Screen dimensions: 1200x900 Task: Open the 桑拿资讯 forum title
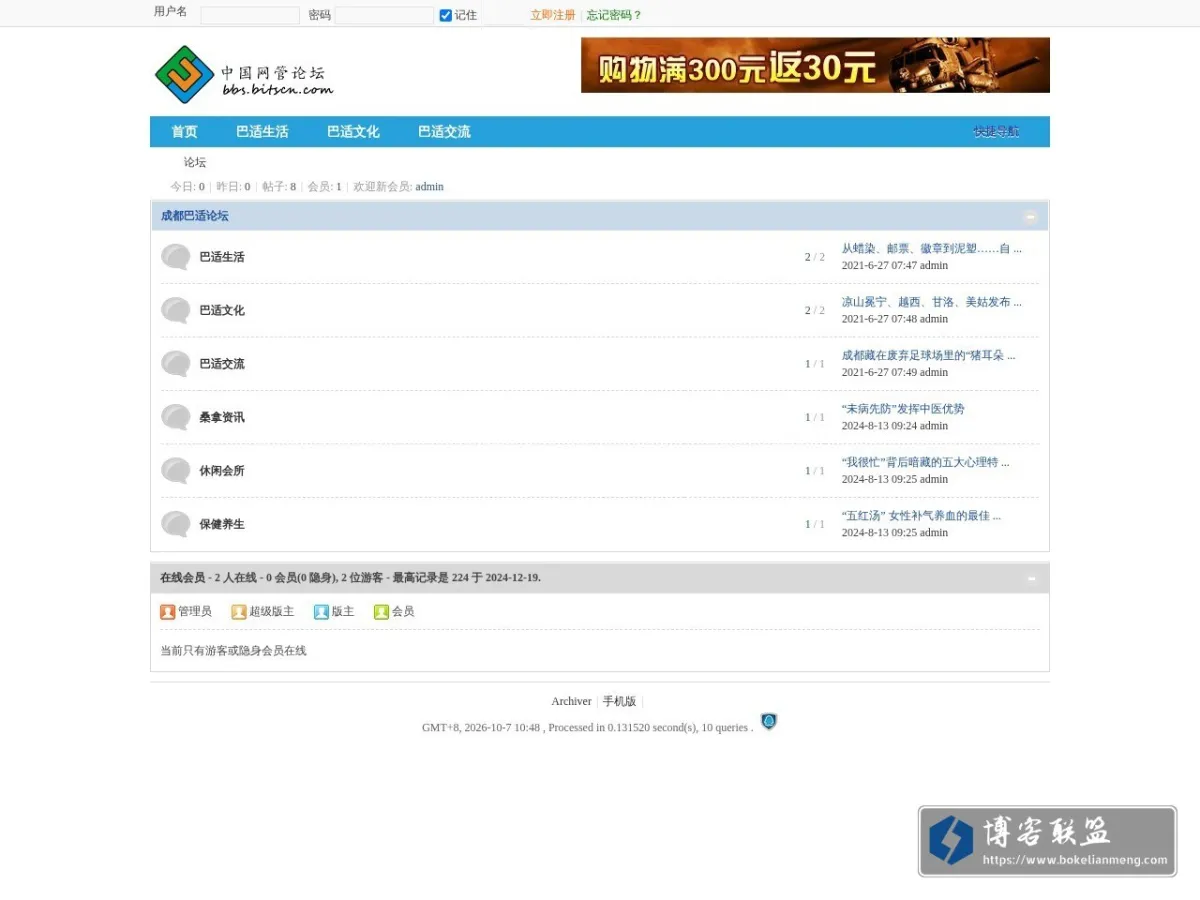pos(222,417)
